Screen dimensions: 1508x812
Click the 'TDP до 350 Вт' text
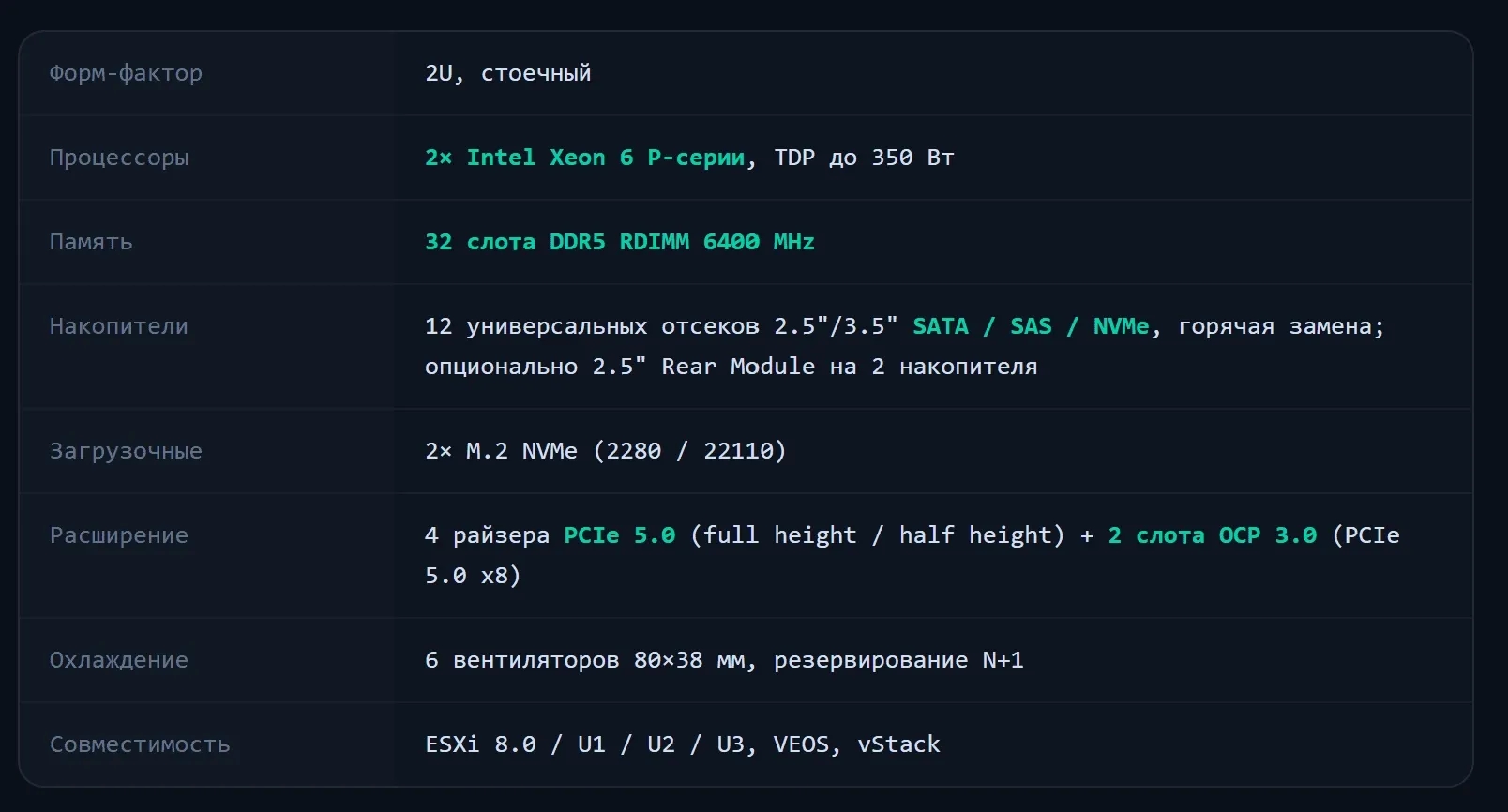tap(864, 158)
